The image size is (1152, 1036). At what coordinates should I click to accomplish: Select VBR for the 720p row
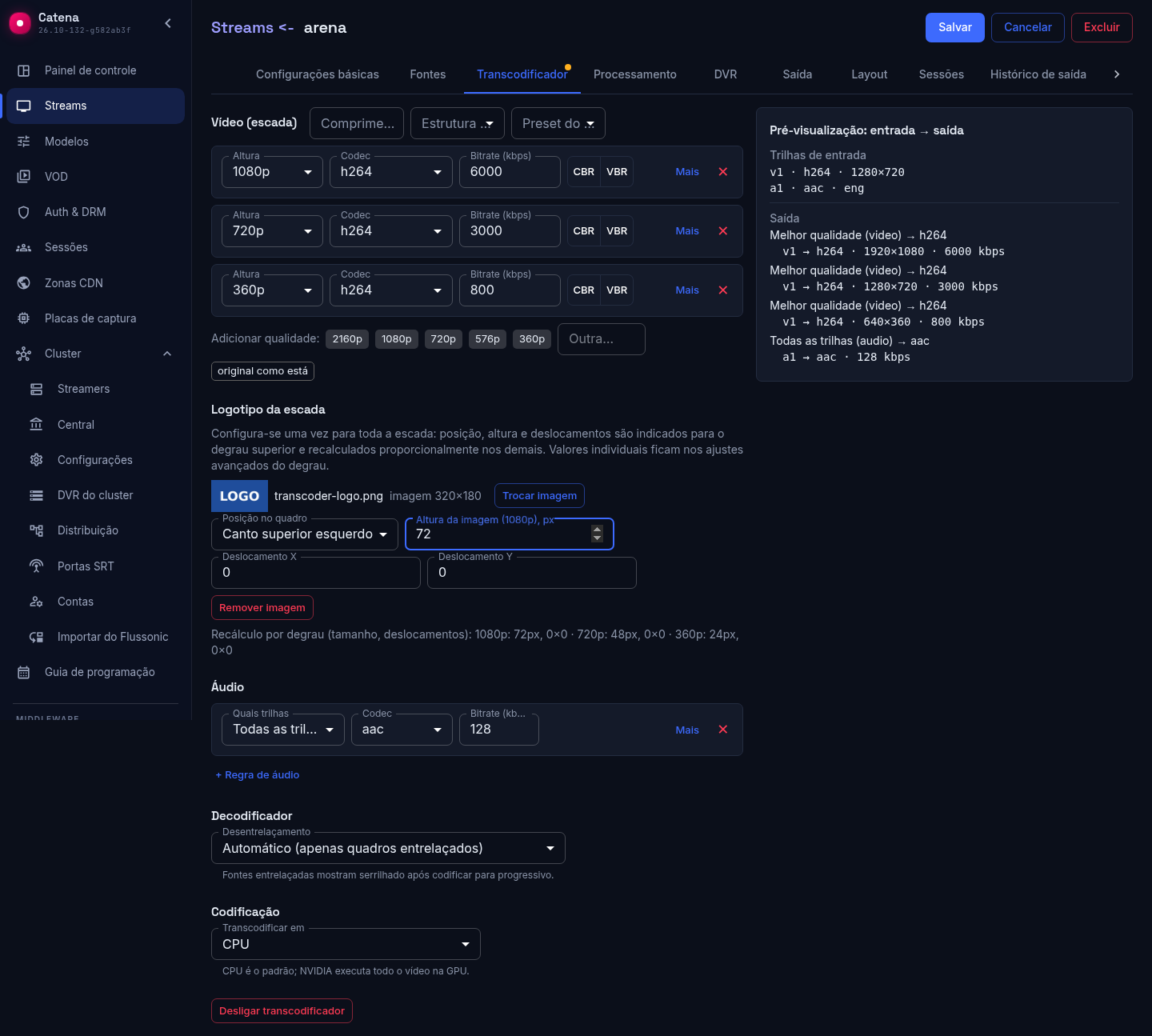[617, 231]
